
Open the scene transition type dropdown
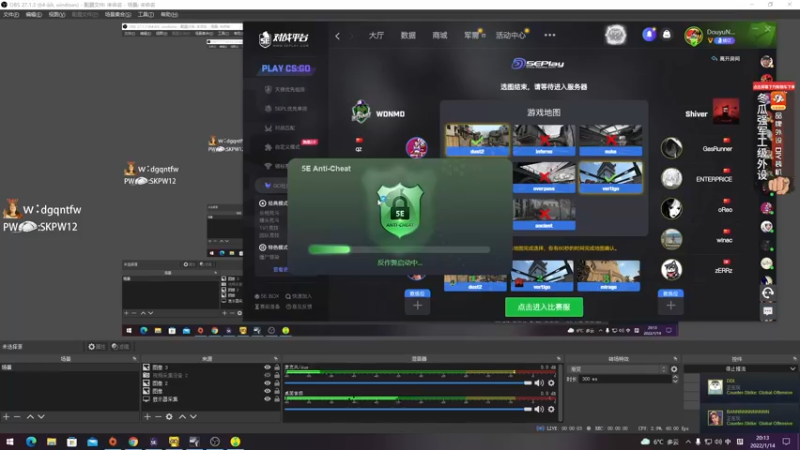[x=618, y=369]
